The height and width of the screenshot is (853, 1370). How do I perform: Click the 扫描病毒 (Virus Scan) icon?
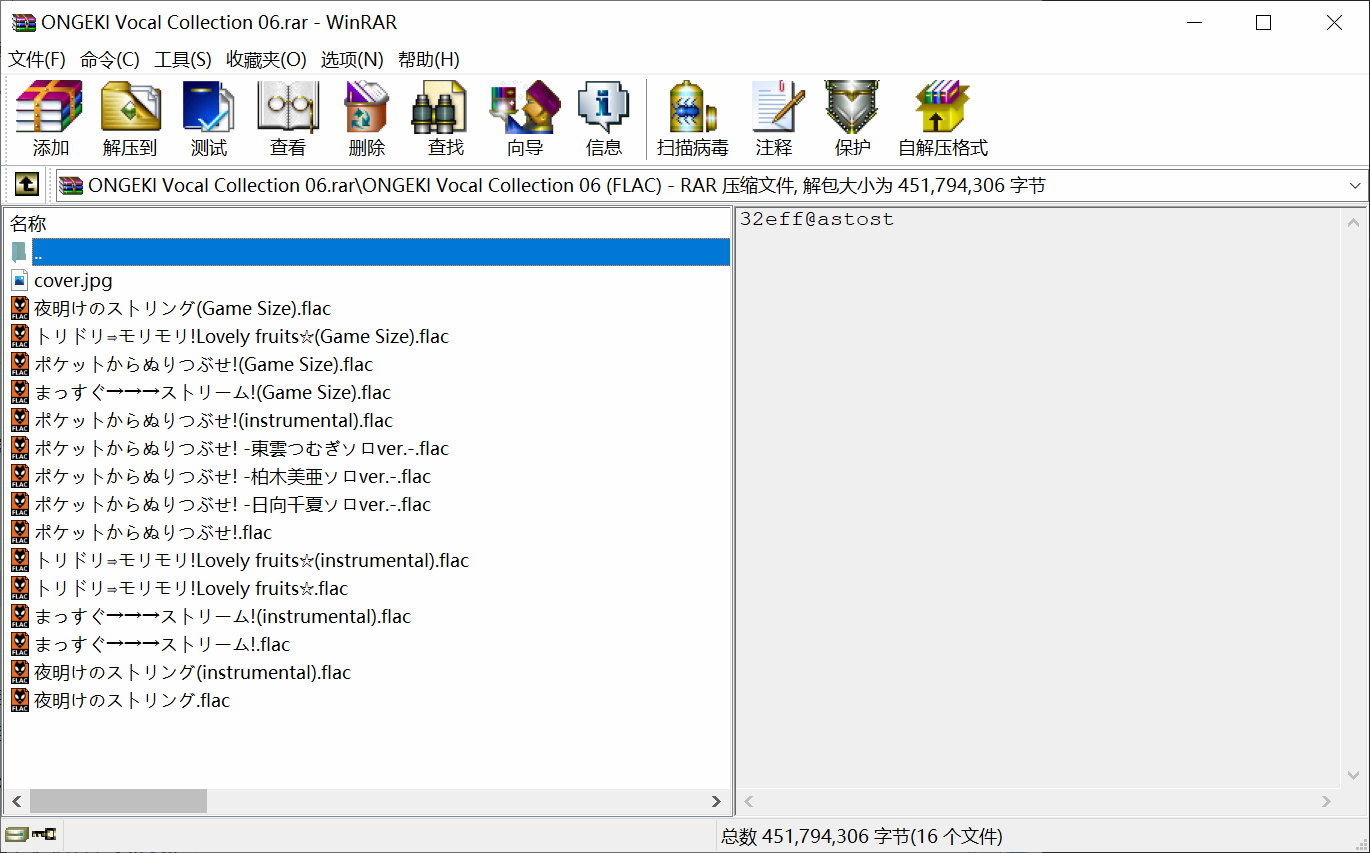pos(692,118)
